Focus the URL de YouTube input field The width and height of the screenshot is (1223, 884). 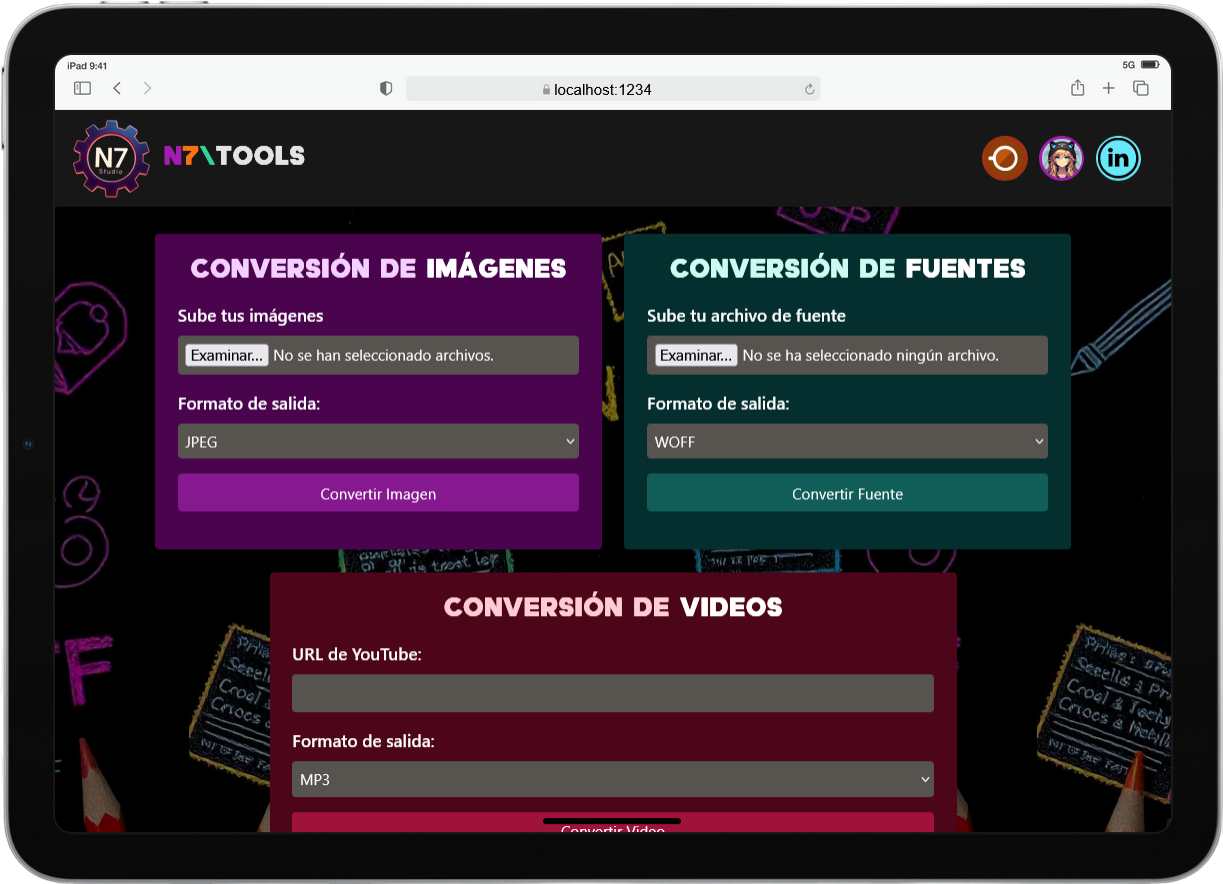612,693
